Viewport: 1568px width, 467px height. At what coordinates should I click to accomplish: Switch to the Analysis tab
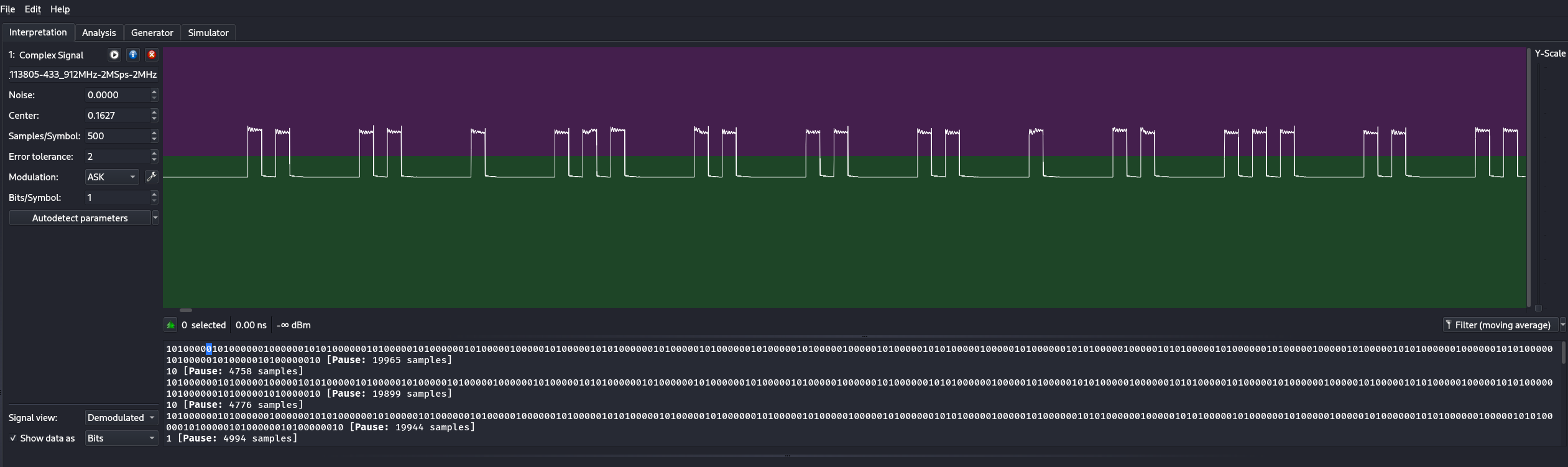(x=99, y=33)
